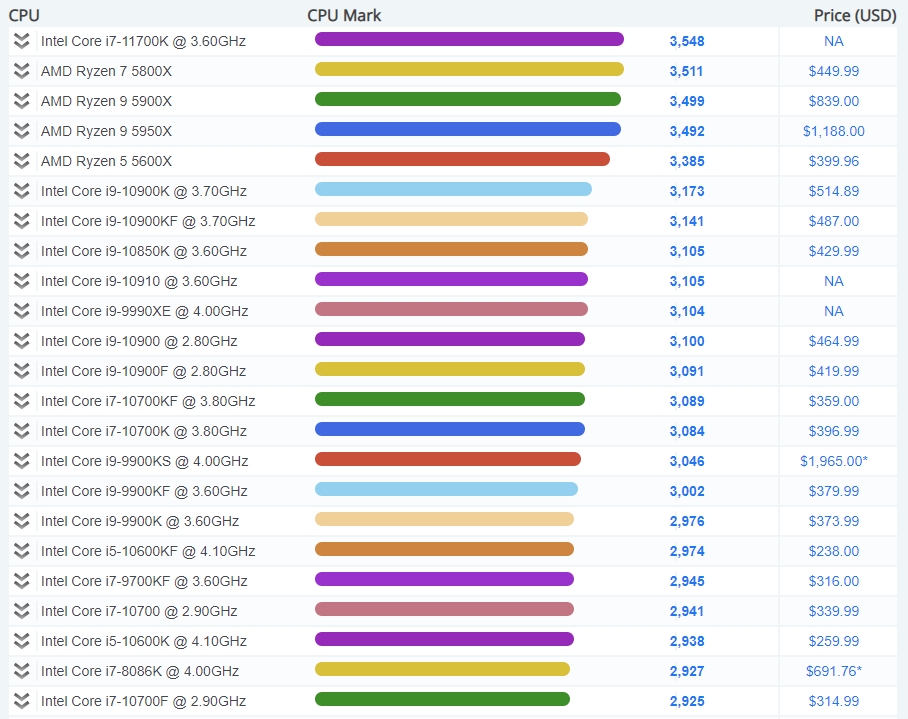The width and height of the screenshot is (908, 719).
Task: Click double-chevron icon beside Intel Core i7-8086K
Action: coord(21,671)
